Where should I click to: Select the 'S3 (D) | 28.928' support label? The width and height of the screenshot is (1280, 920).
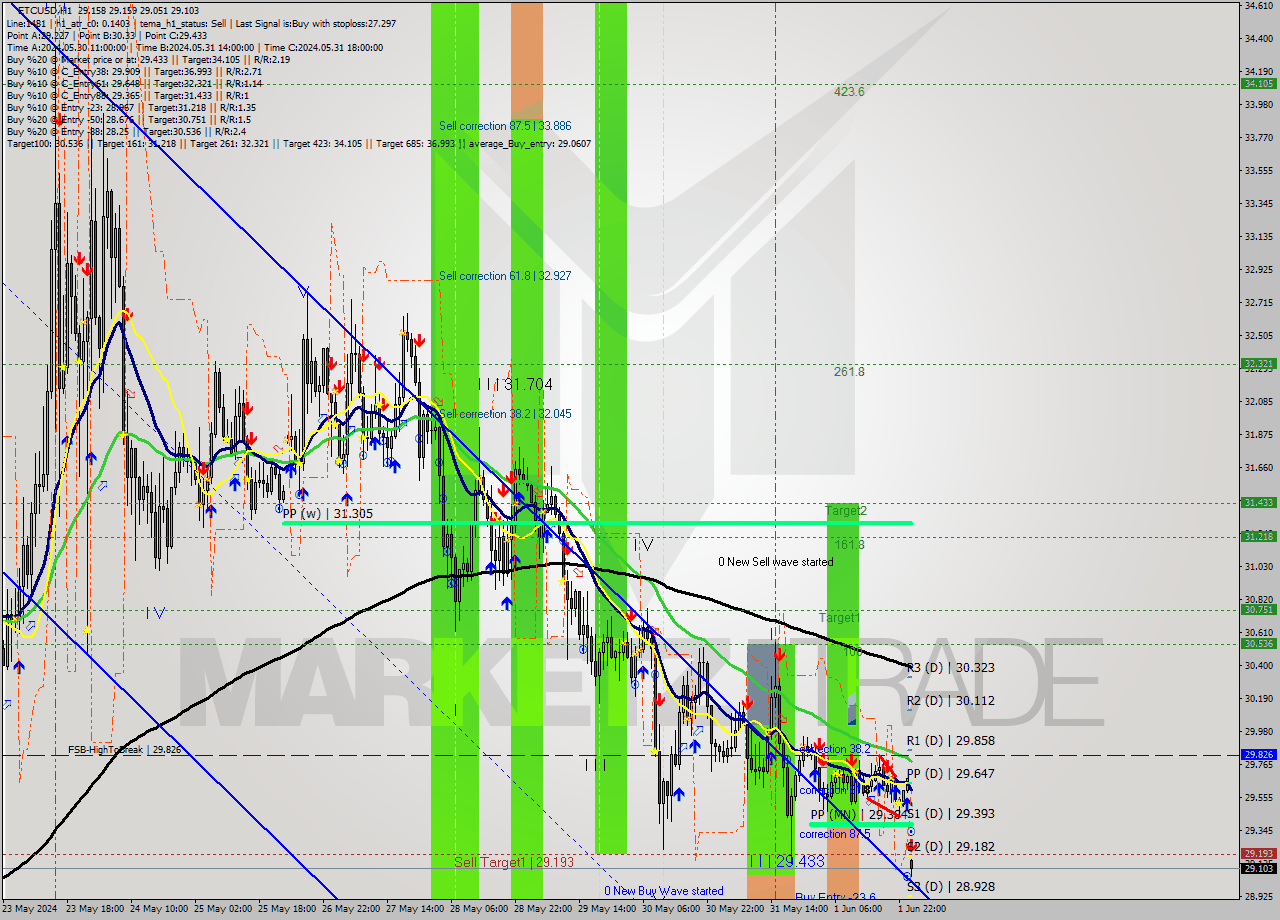click(x=951, y=887)
